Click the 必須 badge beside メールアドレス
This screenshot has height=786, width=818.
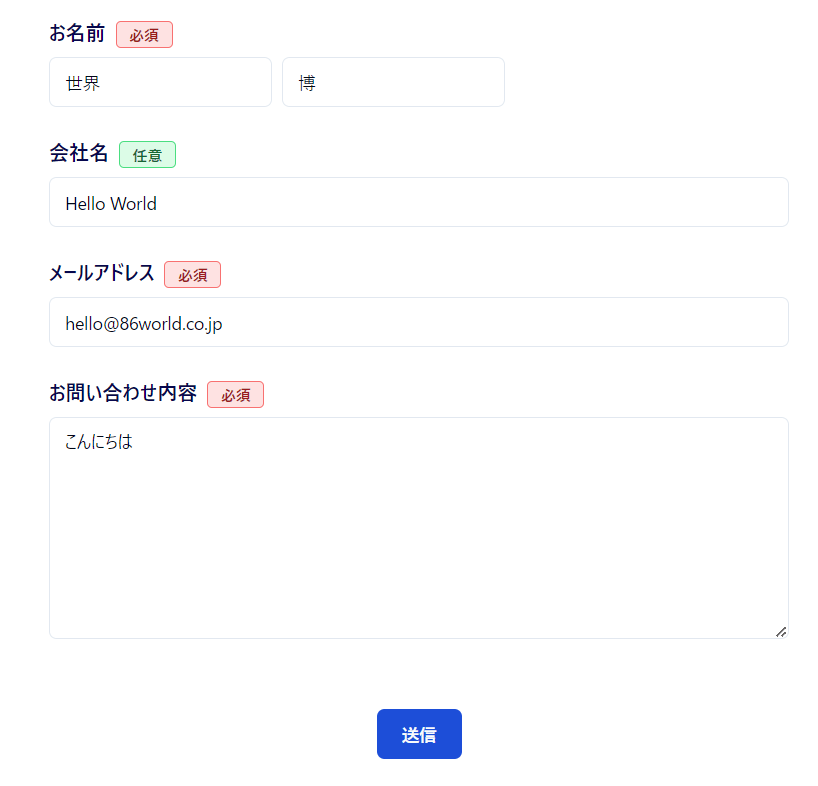[x=192, y=275]
